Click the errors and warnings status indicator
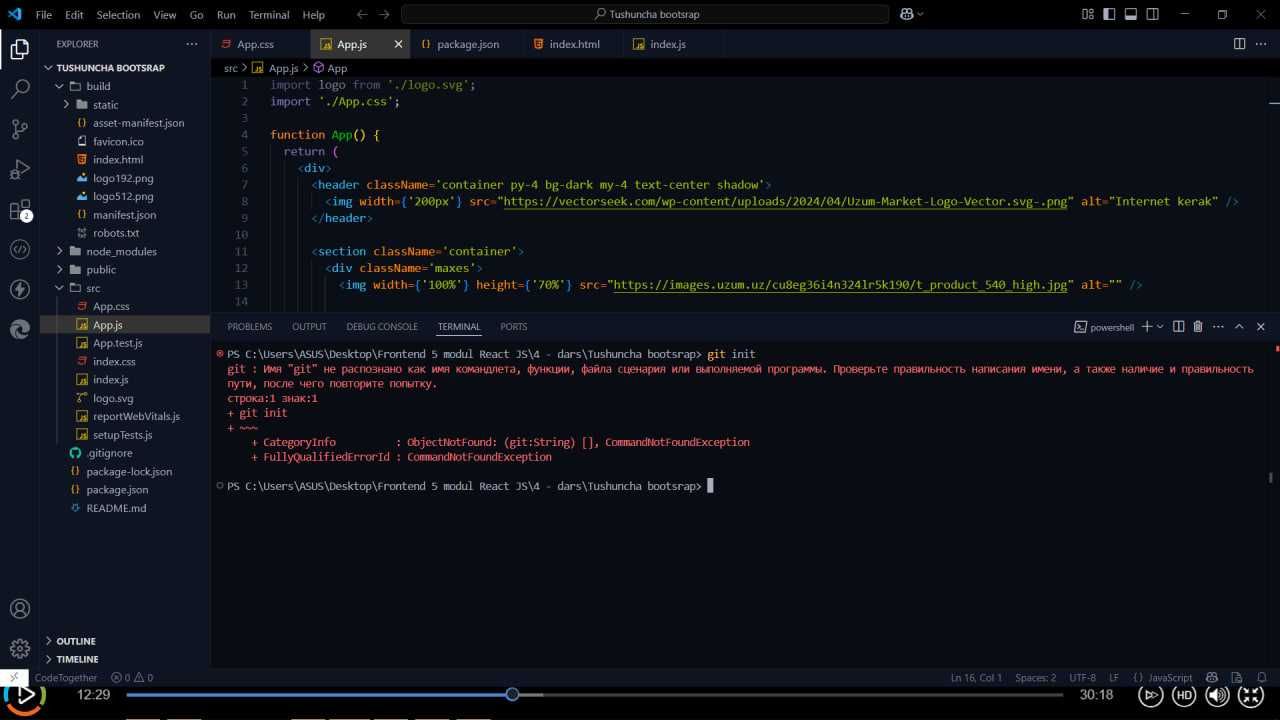The height and width of the screenshot is (720, 1280). tap(132, 678)
